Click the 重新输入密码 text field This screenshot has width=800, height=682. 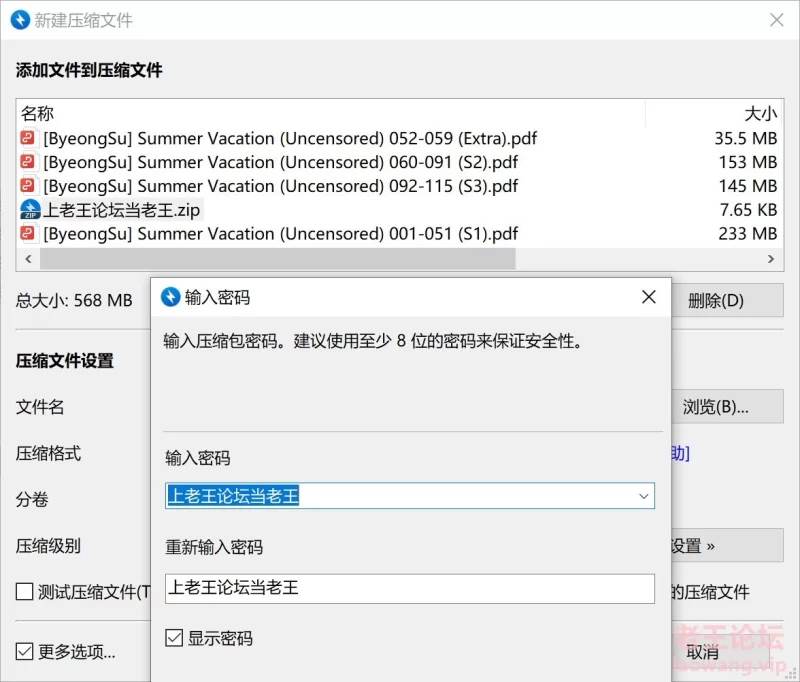point(410,588)
